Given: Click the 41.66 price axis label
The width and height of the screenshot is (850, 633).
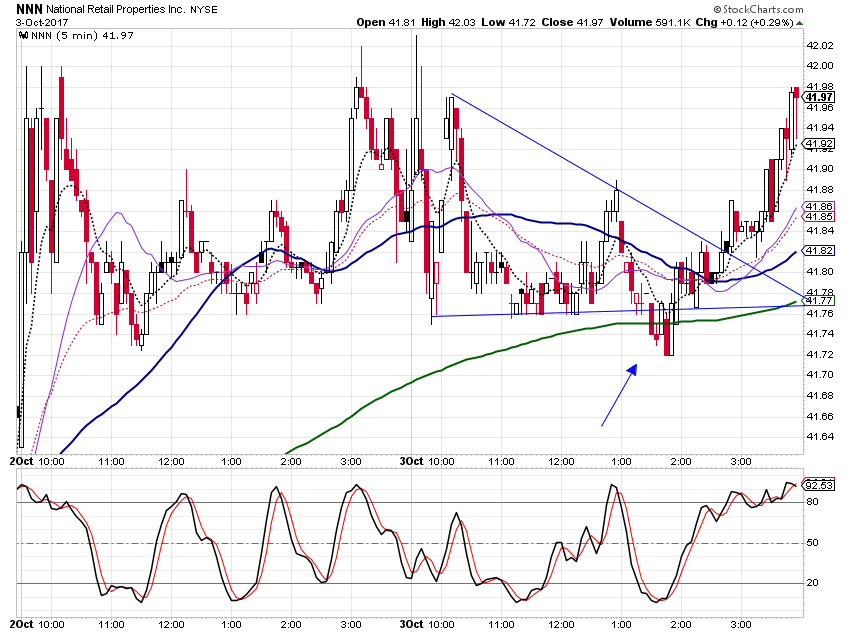Looking at the screenshot, I should tap(820, 417).
